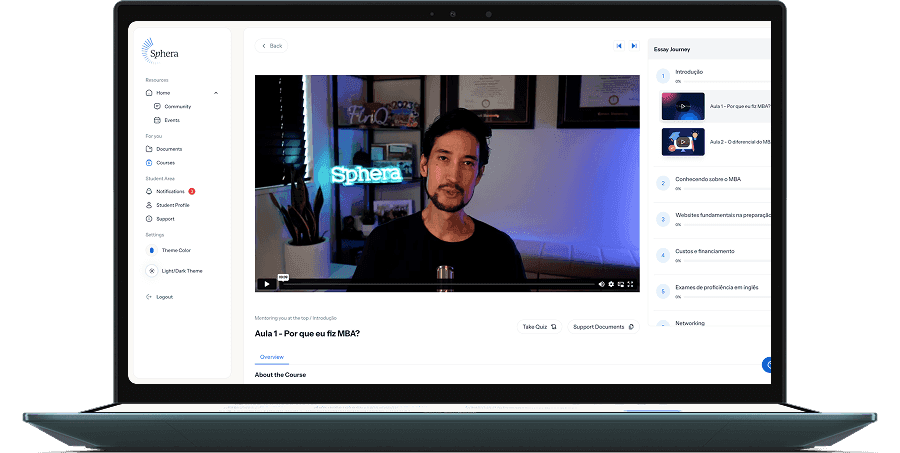The image size is (900, 453).
Task: Mute the video volume icon
Action: pyautogui.click(x=602, y=284)
